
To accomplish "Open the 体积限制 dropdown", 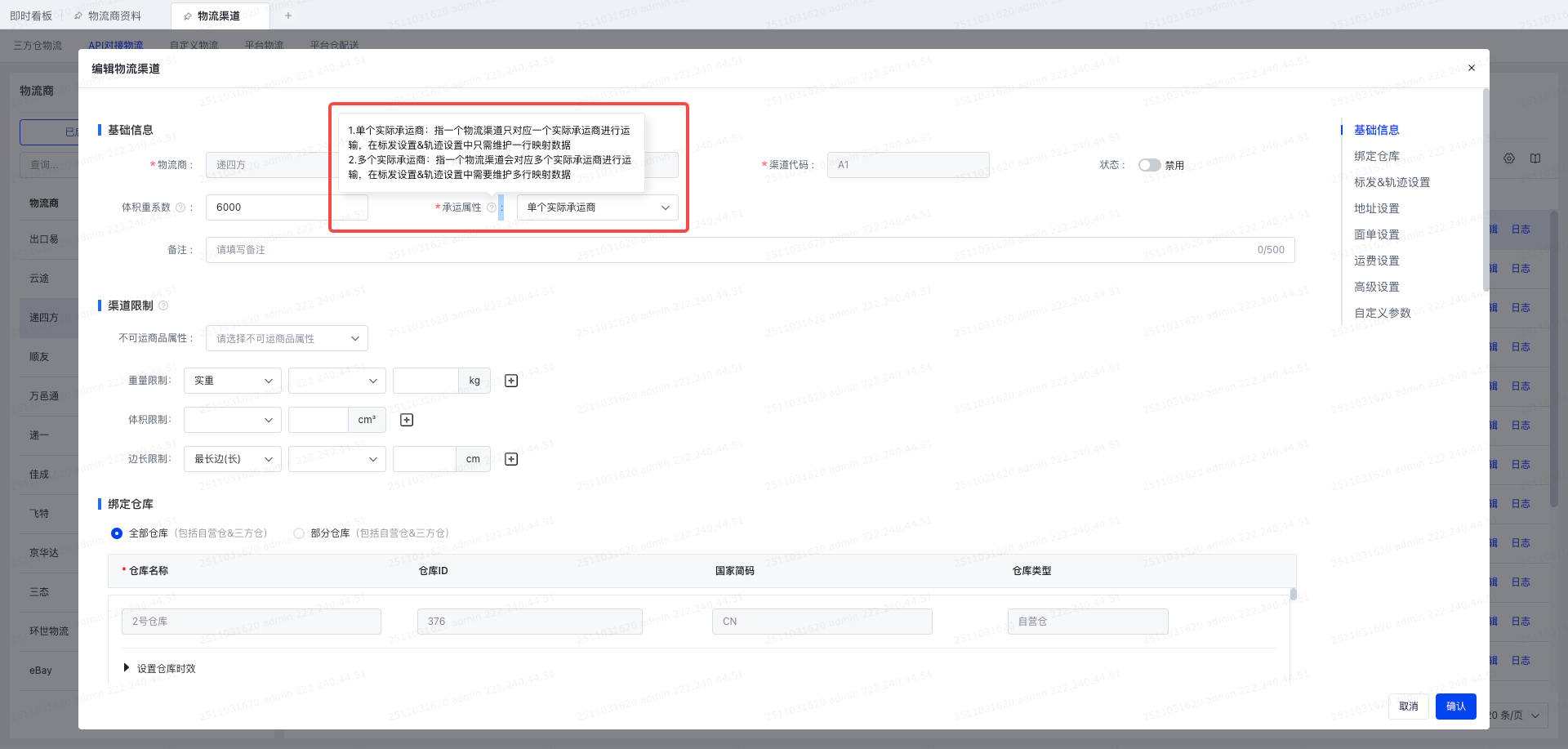I will point(233,420).
